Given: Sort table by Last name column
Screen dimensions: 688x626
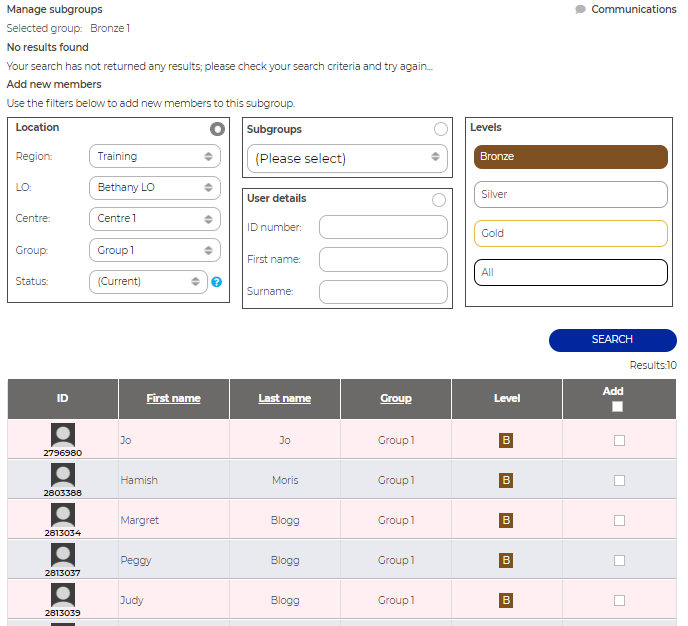Looking at the screenshot, I should [285, 398].
